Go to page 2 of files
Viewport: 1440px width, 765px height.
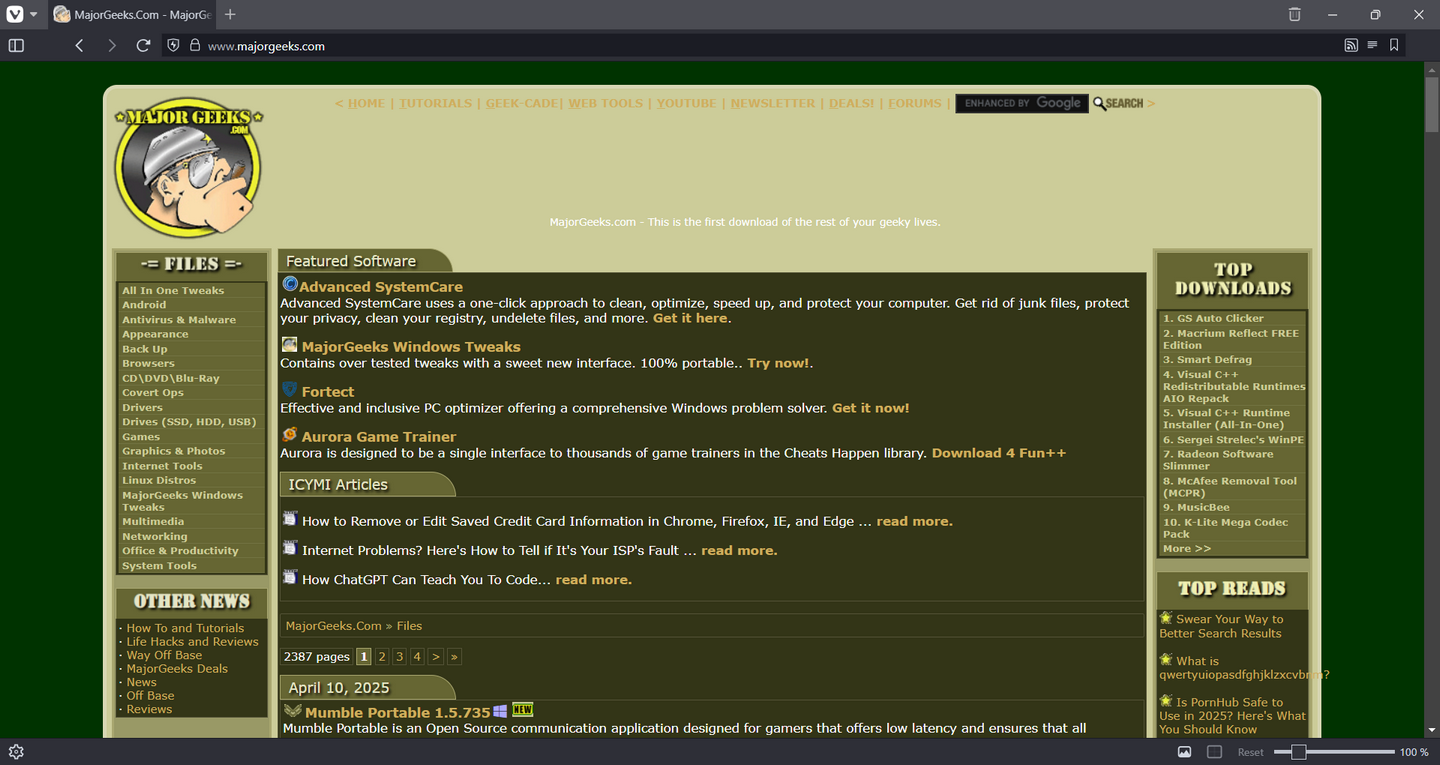(x=382, y=657)
